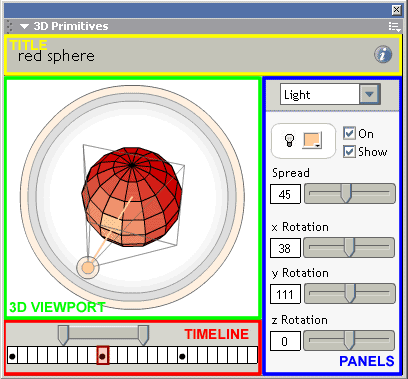Click the z Rotation slider thumb
The height and width of the screenshot is (379, 408).
click(349, 340)
